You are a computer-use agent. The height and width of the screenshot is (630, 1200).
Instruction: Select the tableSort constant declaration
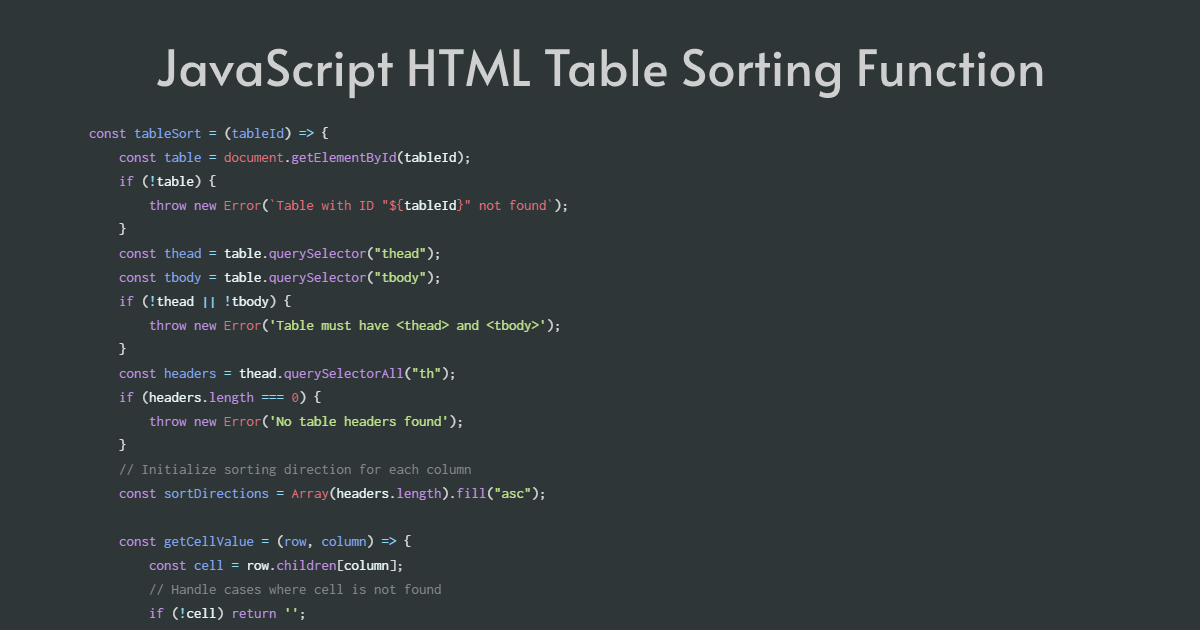tap(167, 133)
